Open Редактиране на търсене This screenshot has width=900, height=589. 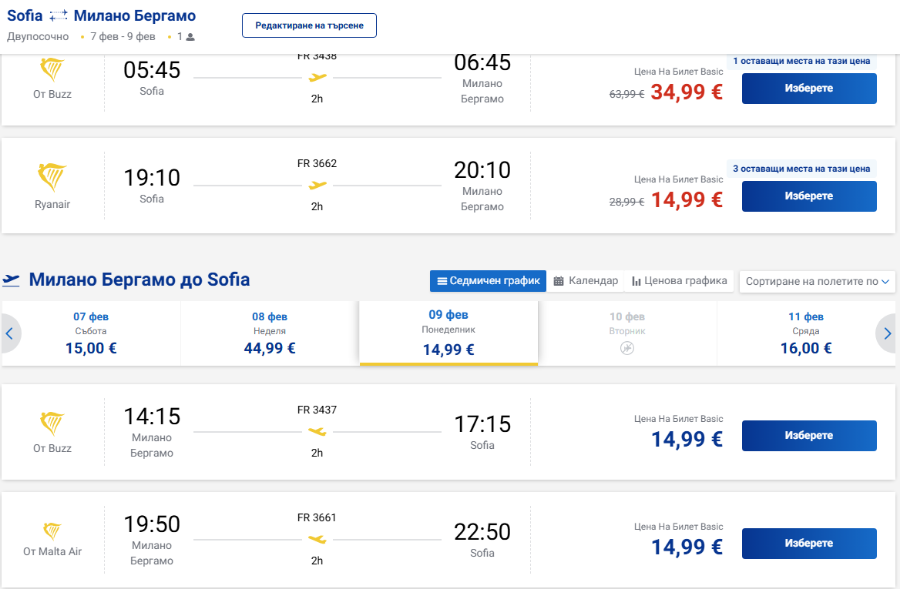(x=309, y=25)
